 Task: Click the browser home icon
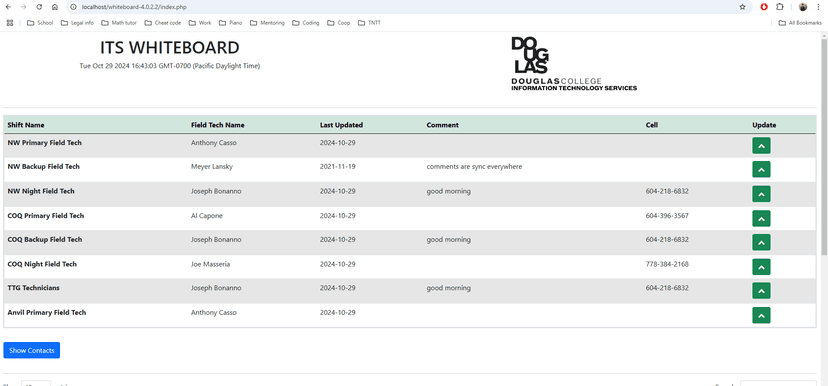55,7
